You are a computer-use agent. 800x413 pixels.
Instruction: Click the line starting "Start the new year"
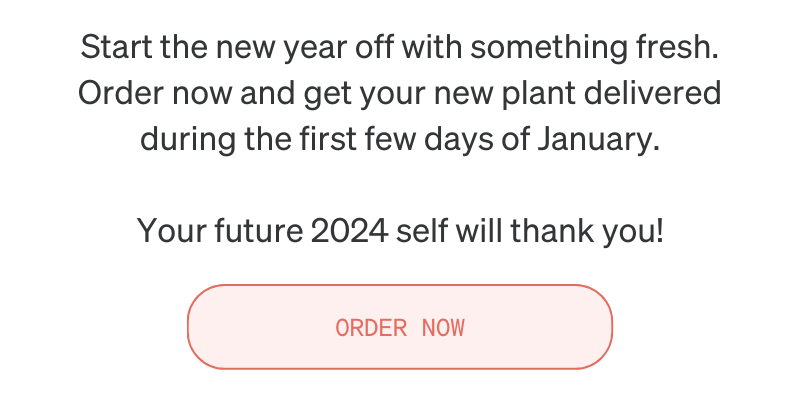coord(399,47)
